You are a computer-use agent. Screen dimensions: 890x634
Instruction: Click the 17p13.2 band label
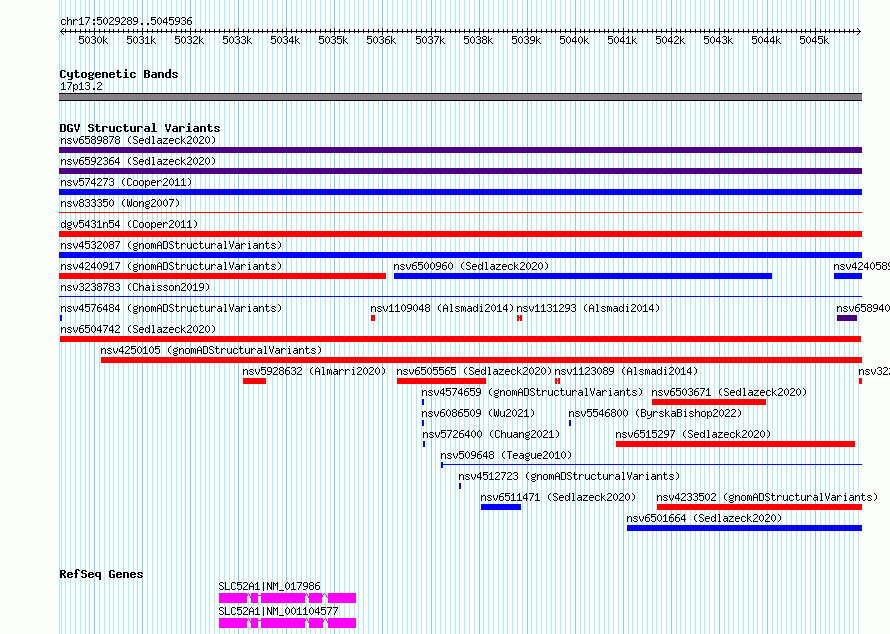click(x=81, y=86)
